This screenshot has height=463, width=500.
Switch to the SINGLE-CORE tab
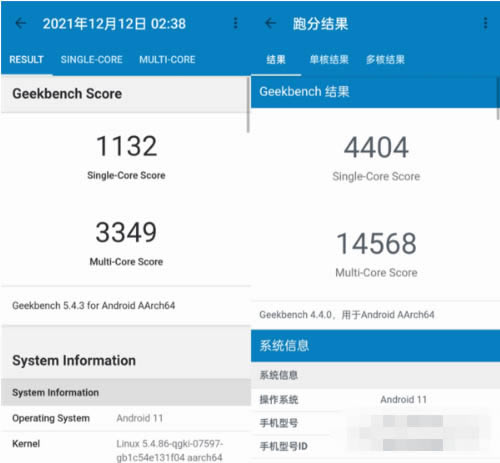(x=91, y=60)
